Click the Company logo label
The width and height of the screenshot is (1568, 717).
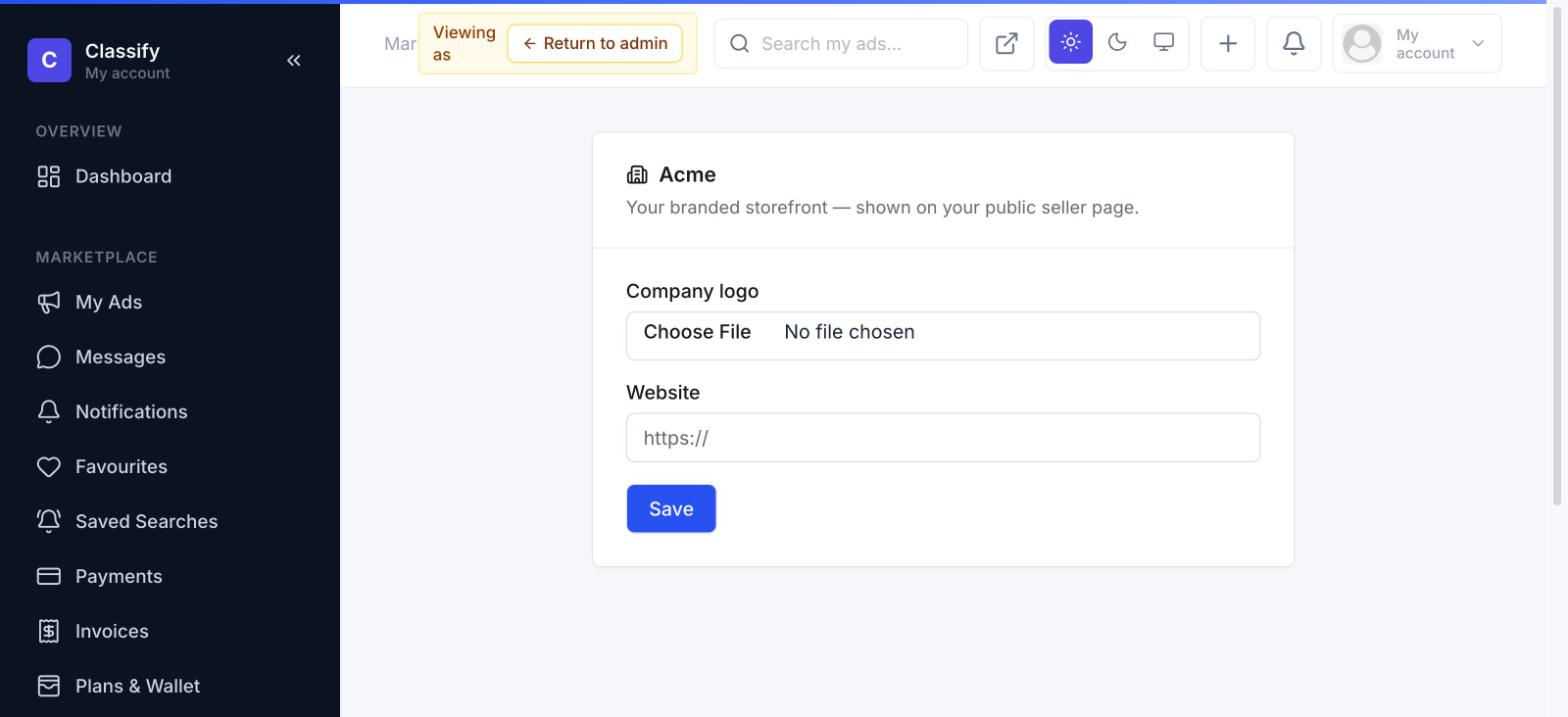[x=692, y=291]
